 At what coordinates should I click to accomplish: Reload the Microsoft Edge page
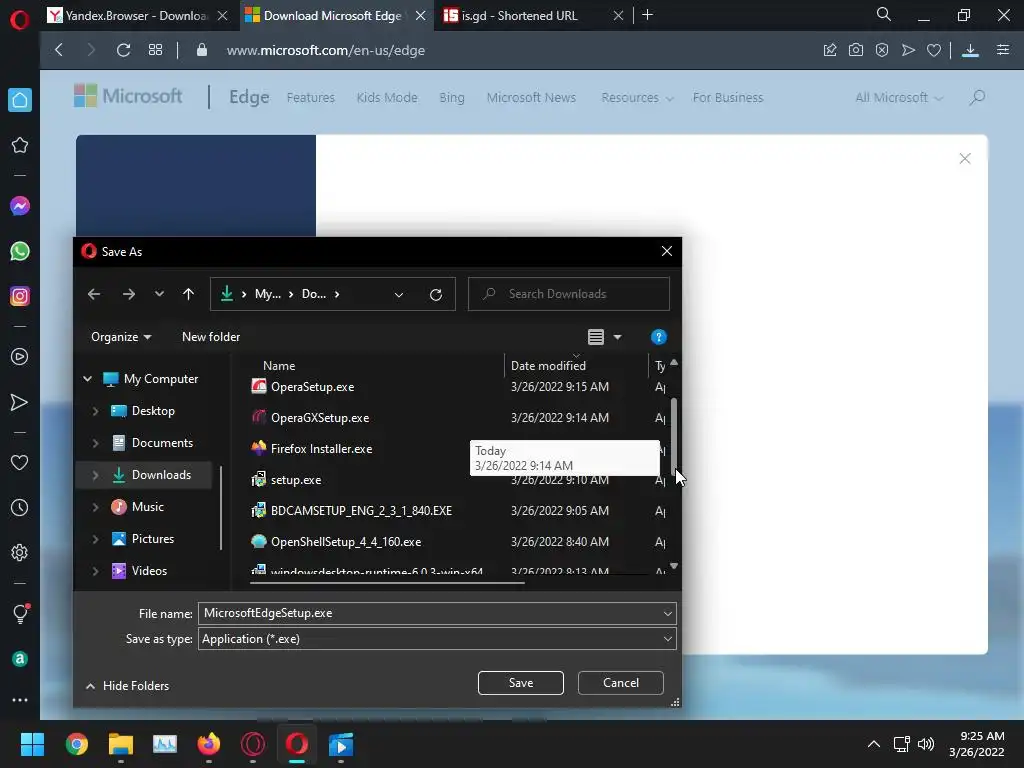pyautogui.click(x=123, y=50)
